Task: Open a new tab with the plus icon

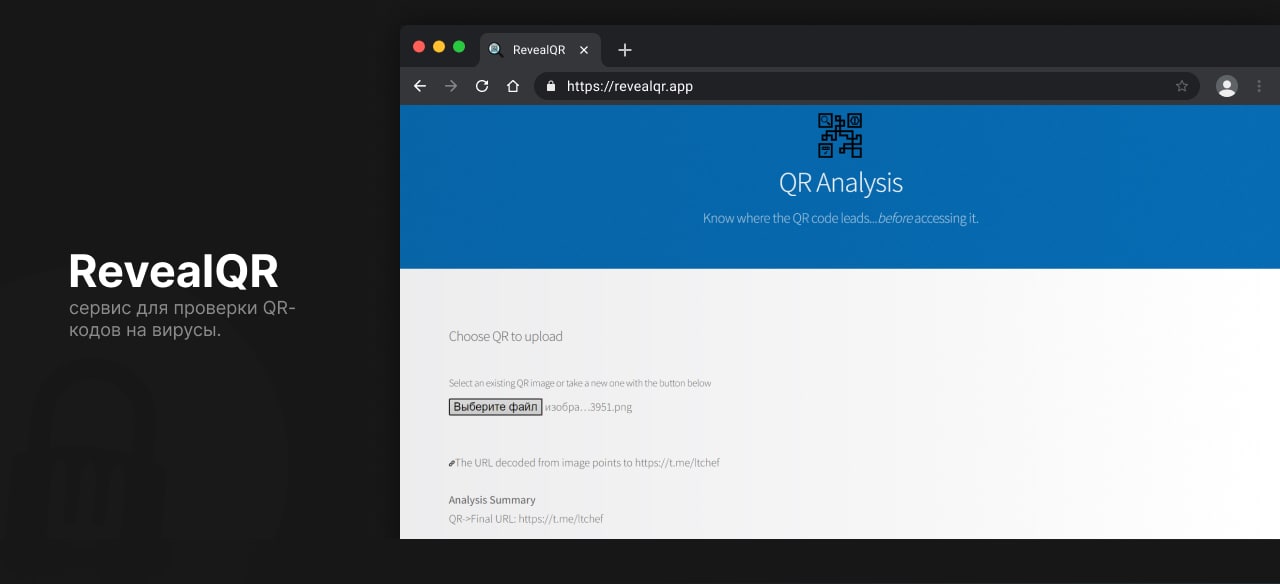Action: pos(625,50)
